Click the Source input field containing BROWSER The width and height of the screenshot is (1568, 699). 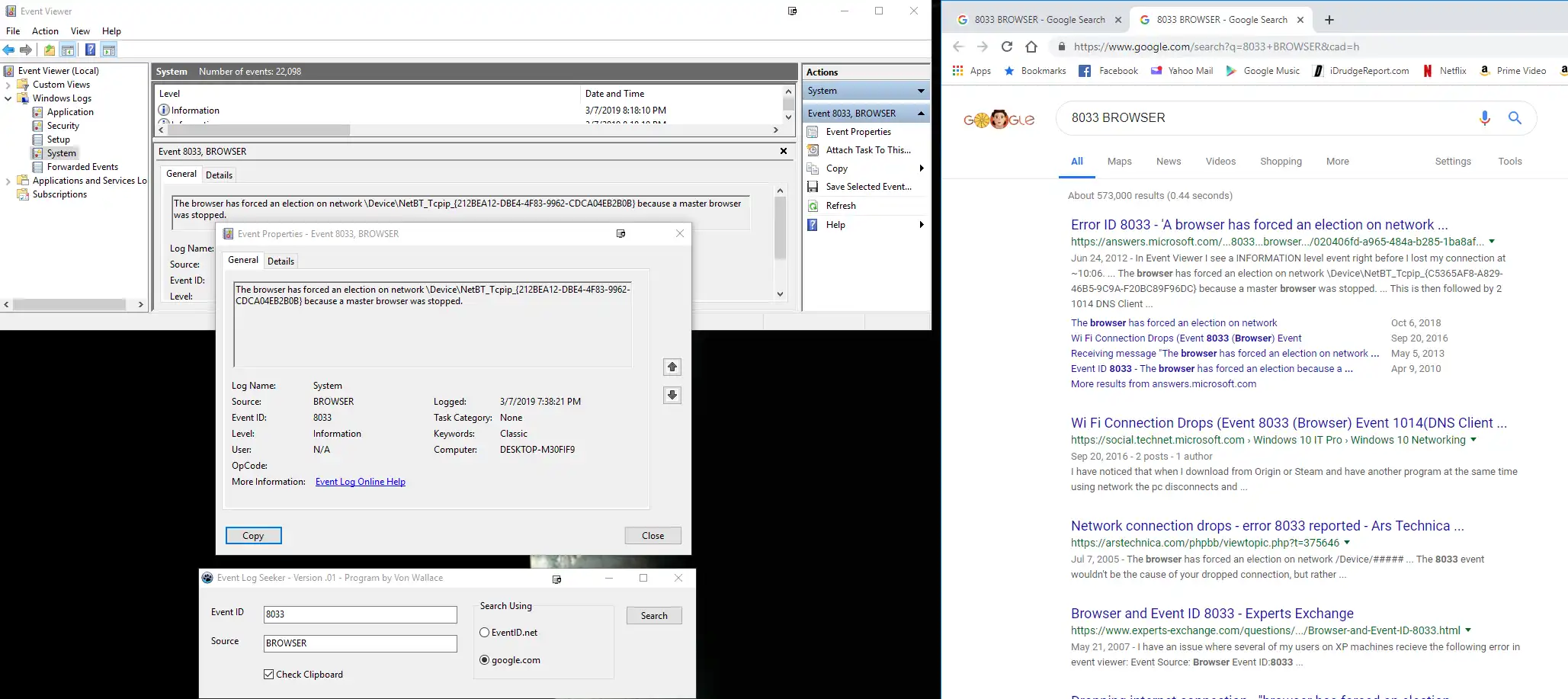(361, 643)
